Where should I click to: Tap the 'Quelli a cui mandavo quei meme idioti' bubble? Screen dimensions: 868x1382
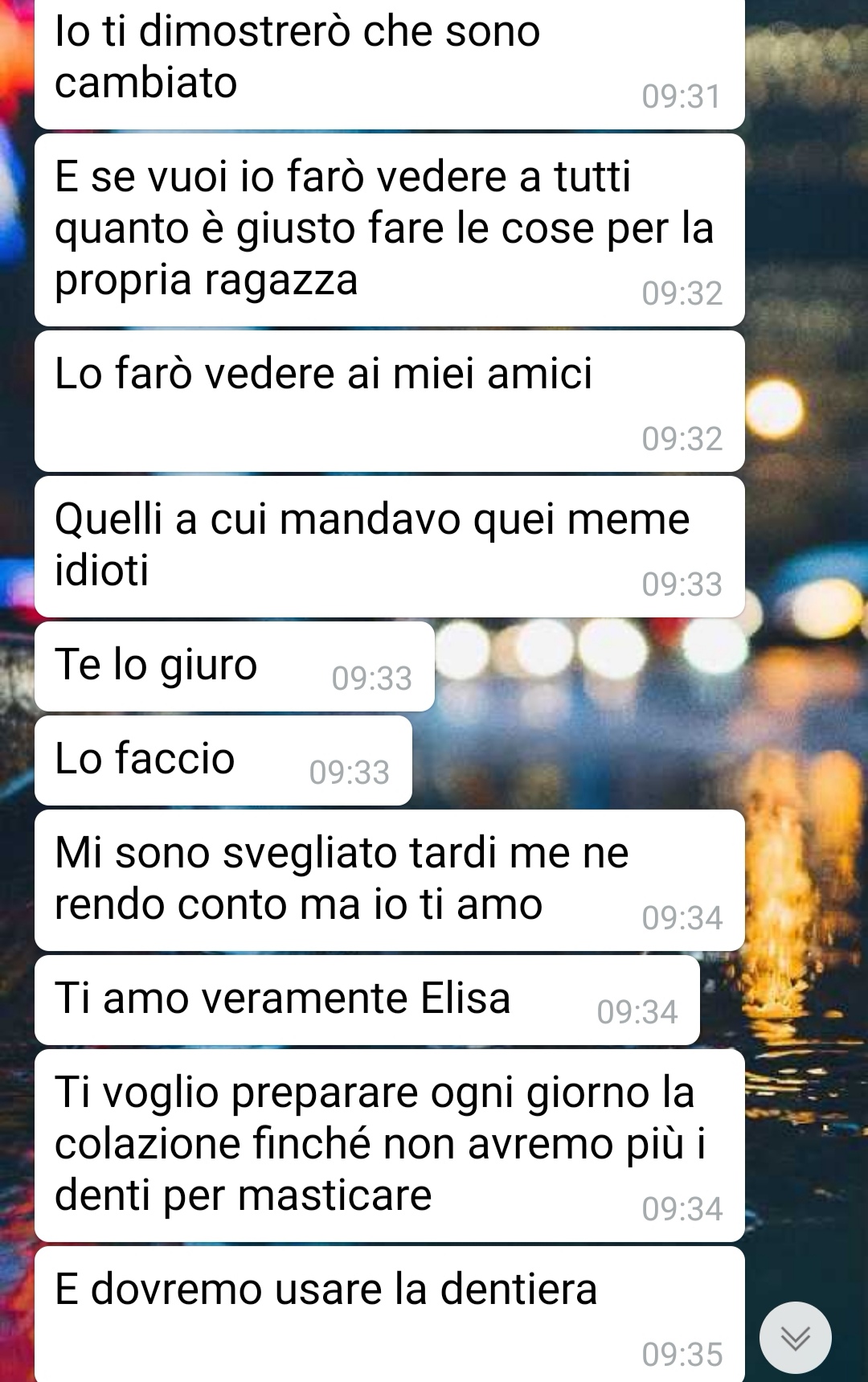390,547
